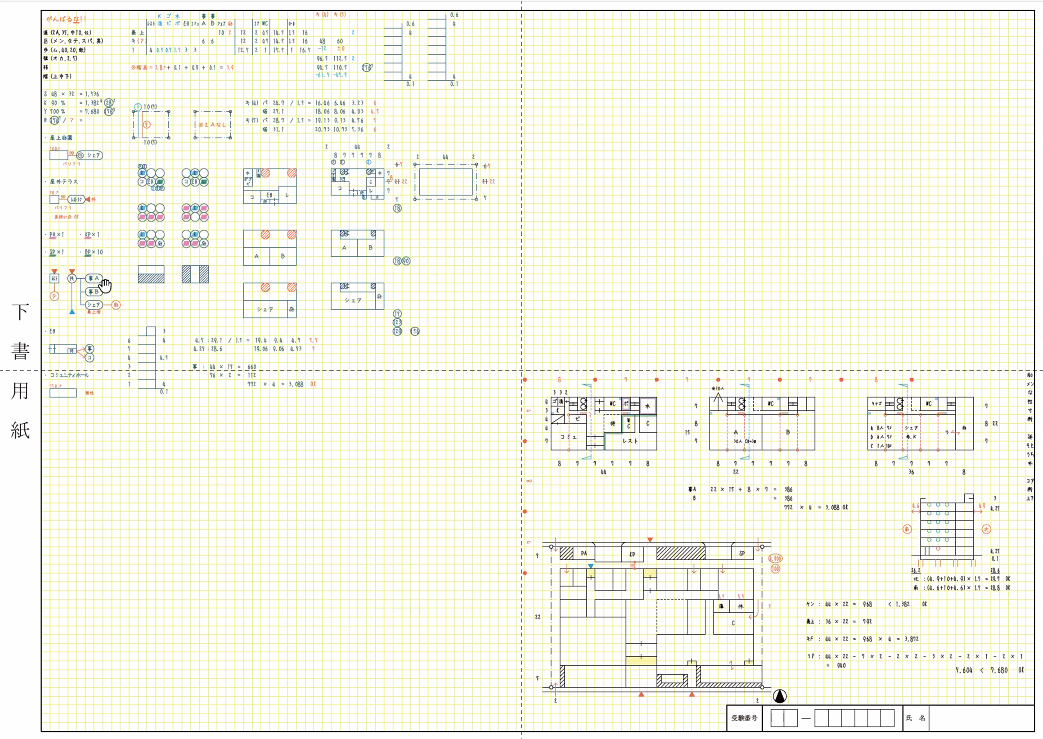Click room C in the large site plan
This screenshot has height=739, width=1043.
click(734, 623)
